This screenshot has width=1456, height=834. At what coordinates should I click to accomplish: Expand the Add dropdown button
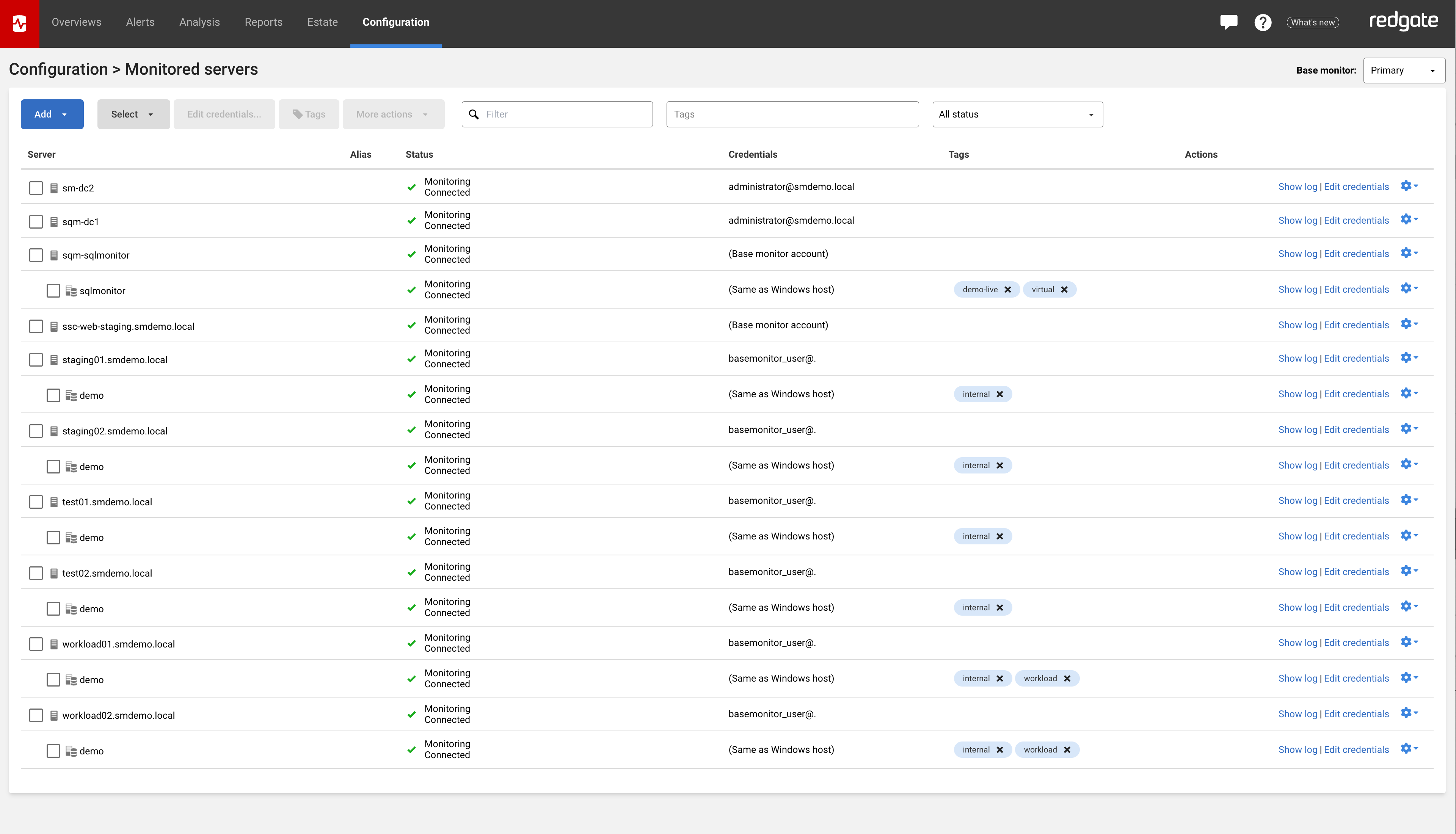[x=52, y=114]
